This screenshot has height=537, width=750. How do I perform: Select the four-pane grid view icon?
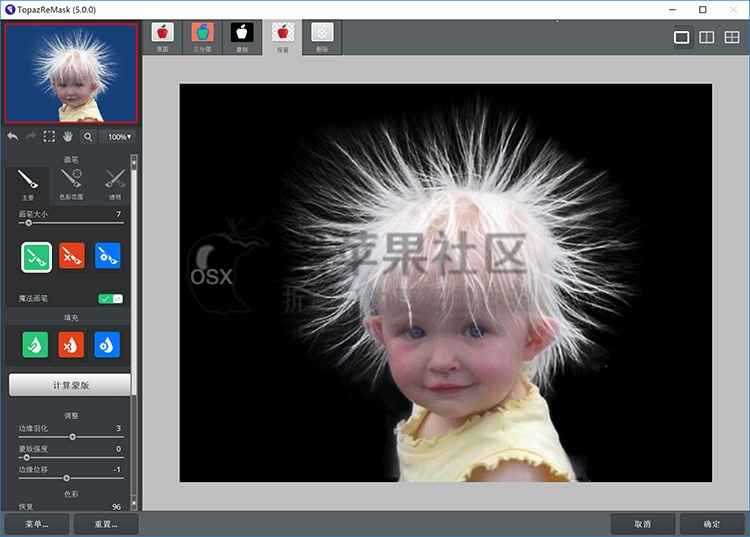pos(732,37)
